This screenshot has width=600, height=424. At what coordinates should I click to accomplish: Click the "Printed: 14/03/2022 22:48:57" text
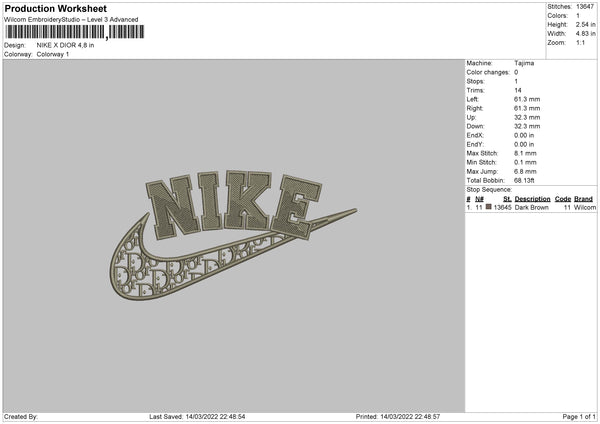coord(398,417)
